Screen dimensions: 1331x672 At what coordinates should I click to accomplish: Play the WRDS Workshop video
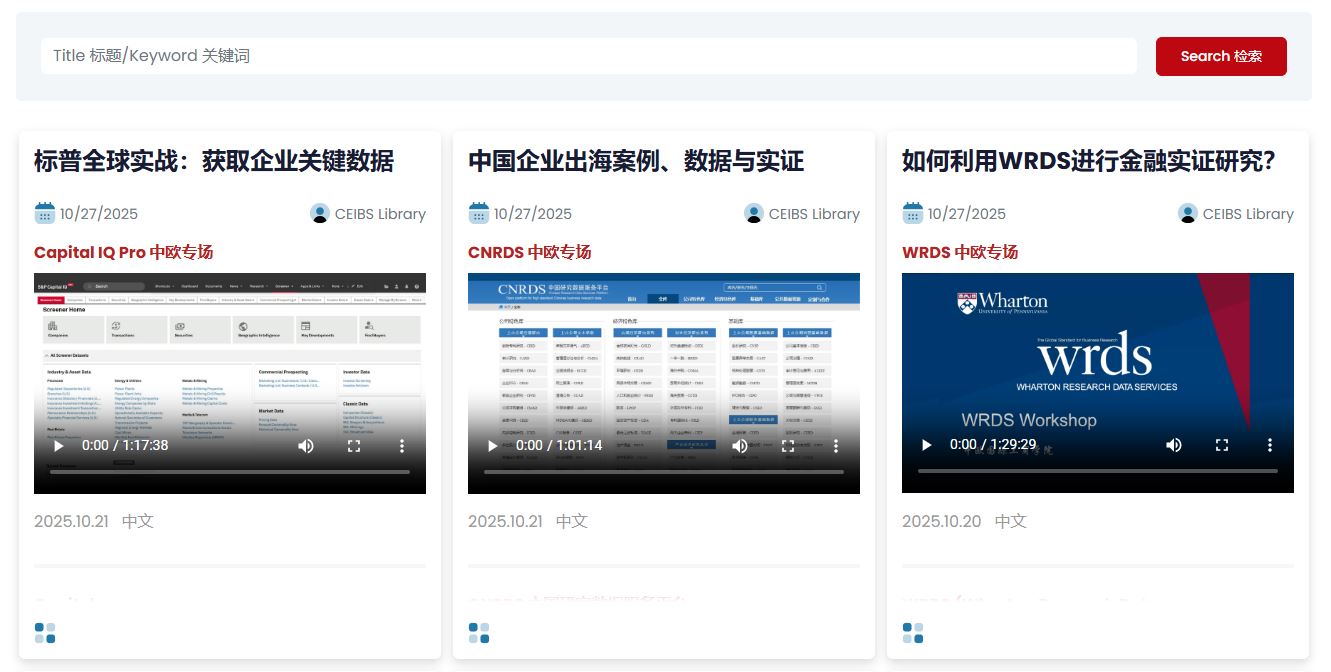tap(927, 445)
